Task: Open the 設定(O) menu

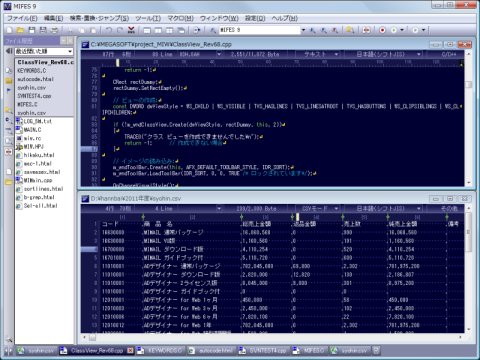Action: [255, 18]
